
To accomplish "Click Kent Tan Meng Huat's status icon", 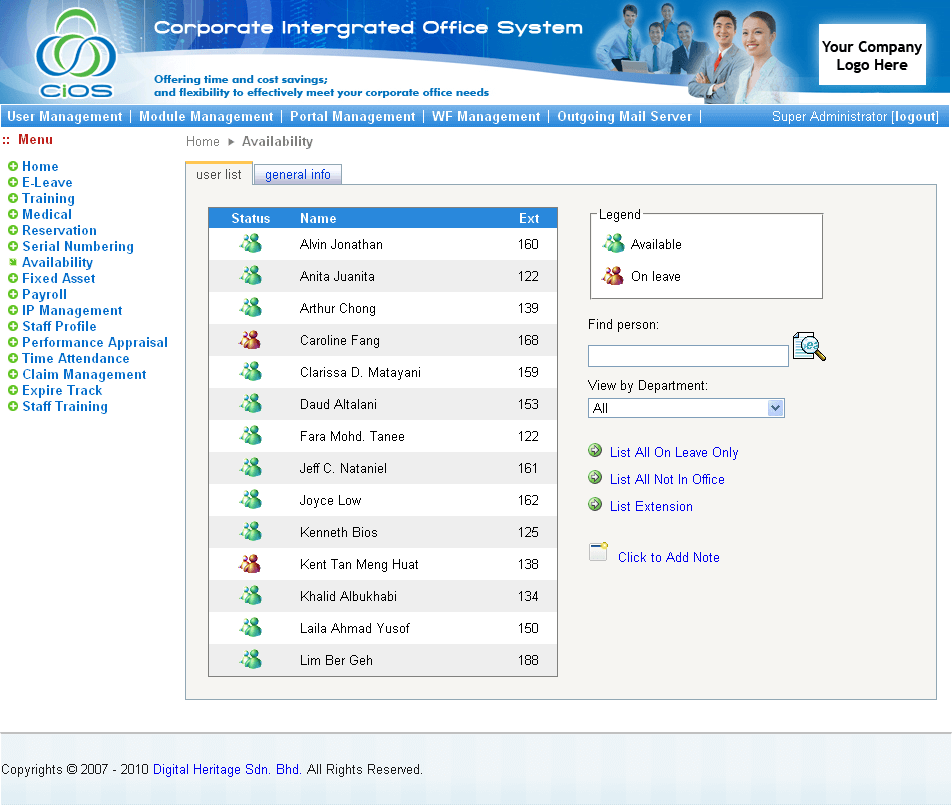I will tap(250, 564).
